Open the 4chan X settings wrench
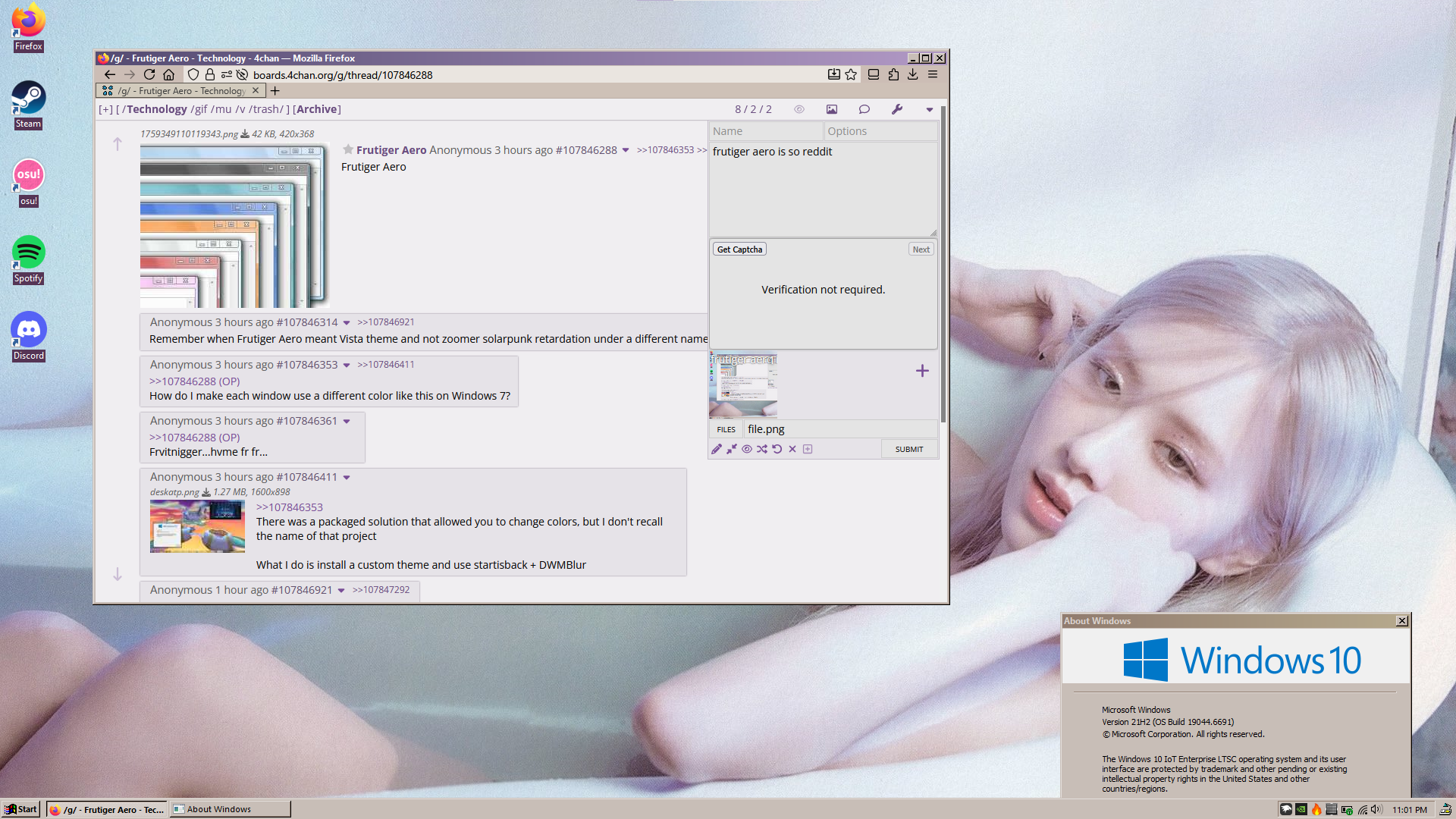 [897, 109]
